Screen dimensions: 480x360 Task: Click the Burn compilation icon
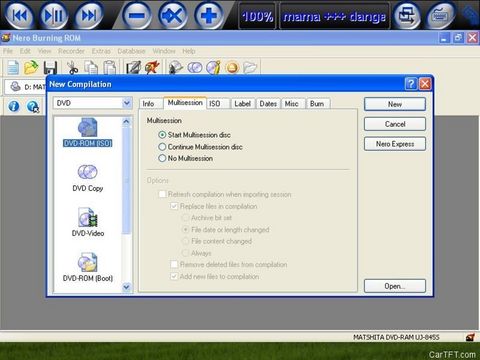[x=152, y=68]
